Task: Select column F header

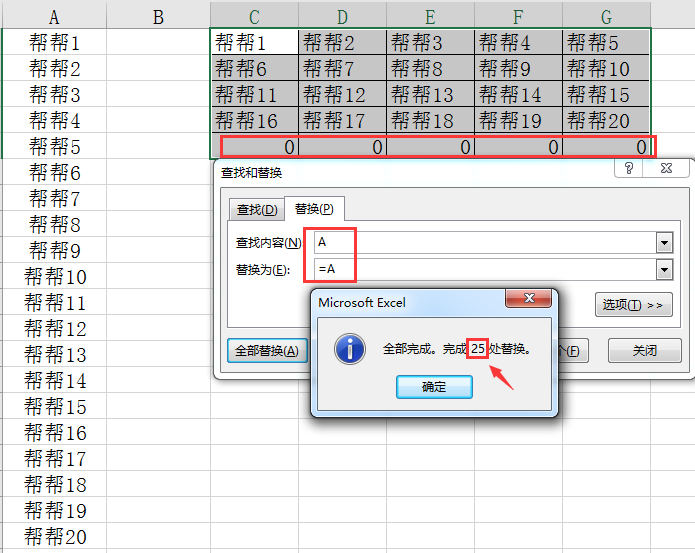Action: (x=518, y=17)
